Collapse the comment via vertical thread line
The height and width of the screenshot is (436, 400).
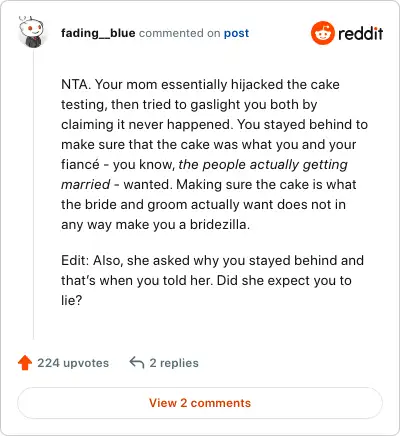click(33, 195)
